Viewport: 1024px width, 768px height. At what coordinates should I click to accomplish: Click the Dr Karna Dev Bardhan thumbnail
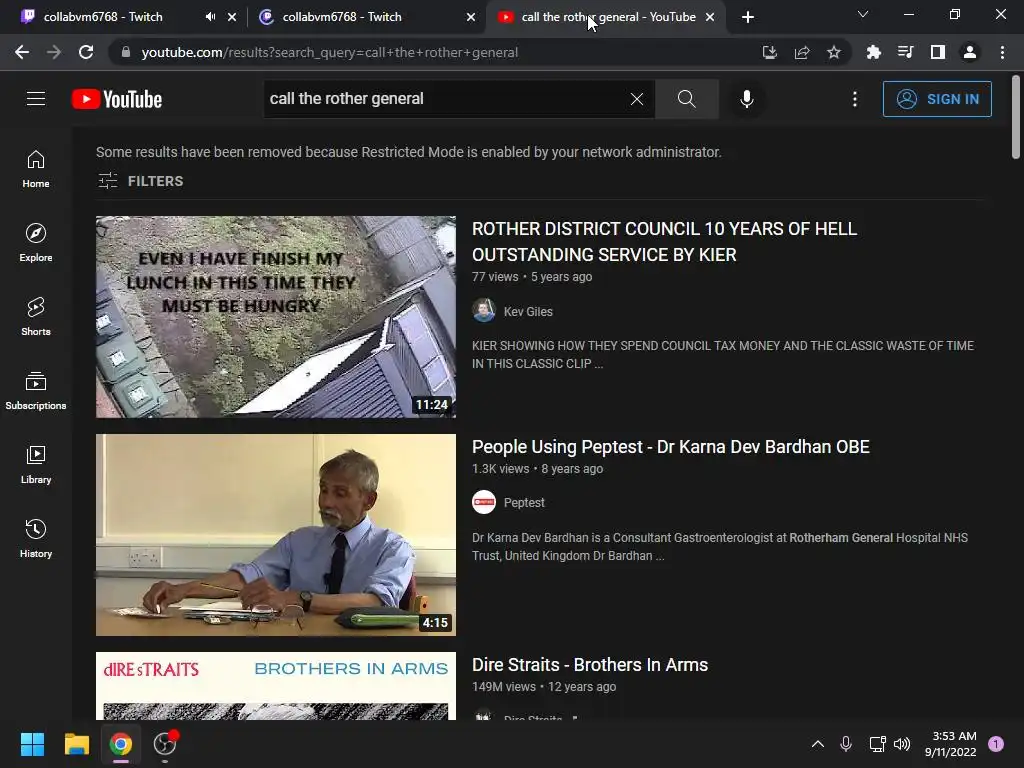coord(276,535)
